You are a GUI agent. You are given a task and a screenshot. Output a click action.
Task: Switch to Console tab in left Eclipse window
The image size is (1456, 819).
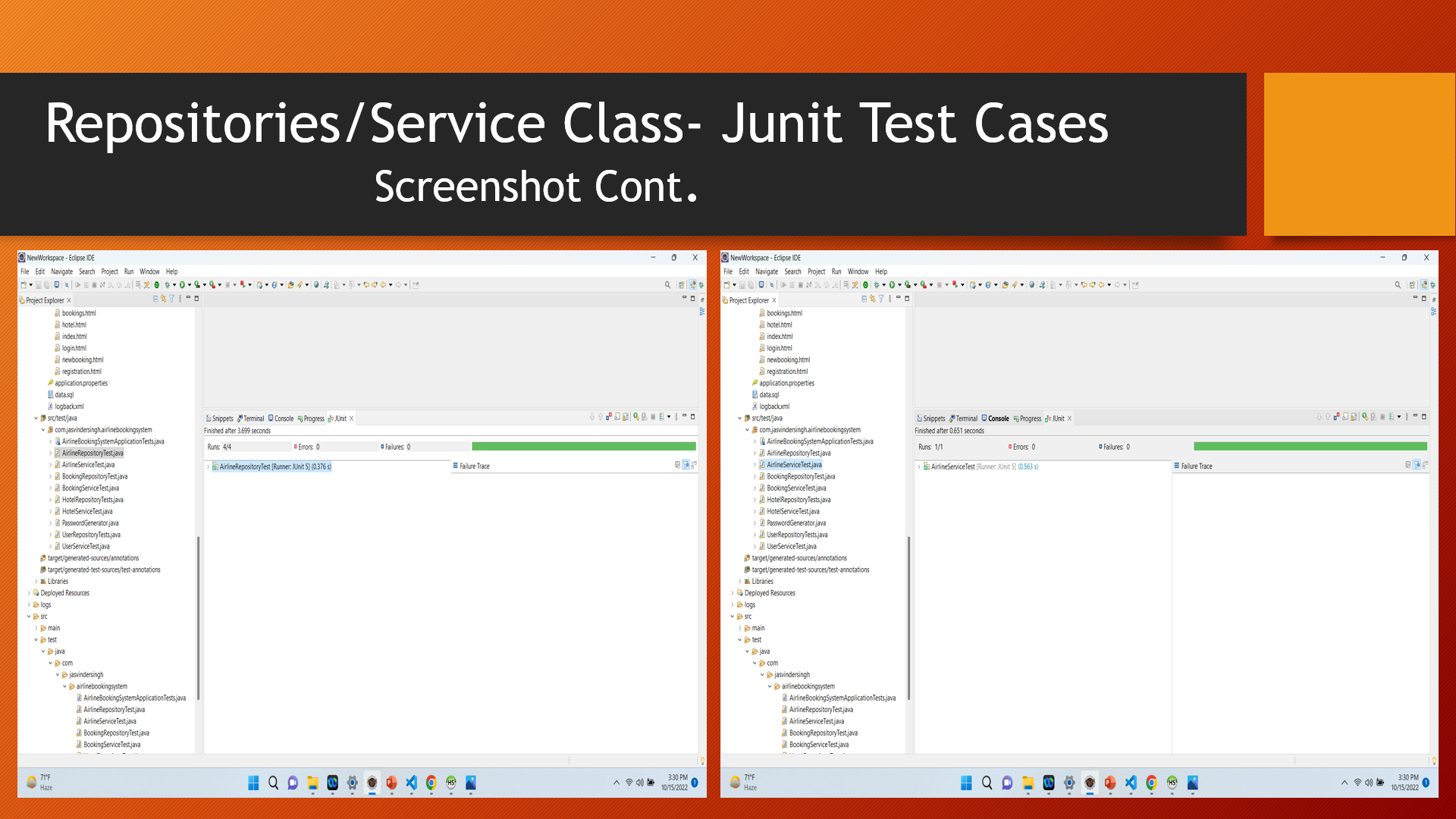281,419
